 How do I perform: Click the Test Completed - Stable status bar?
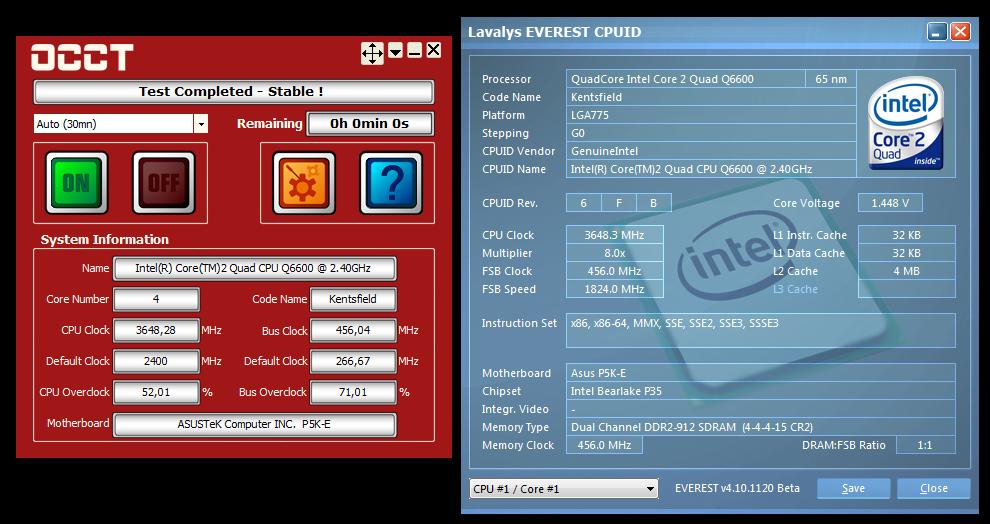click(x=234, y=92)
